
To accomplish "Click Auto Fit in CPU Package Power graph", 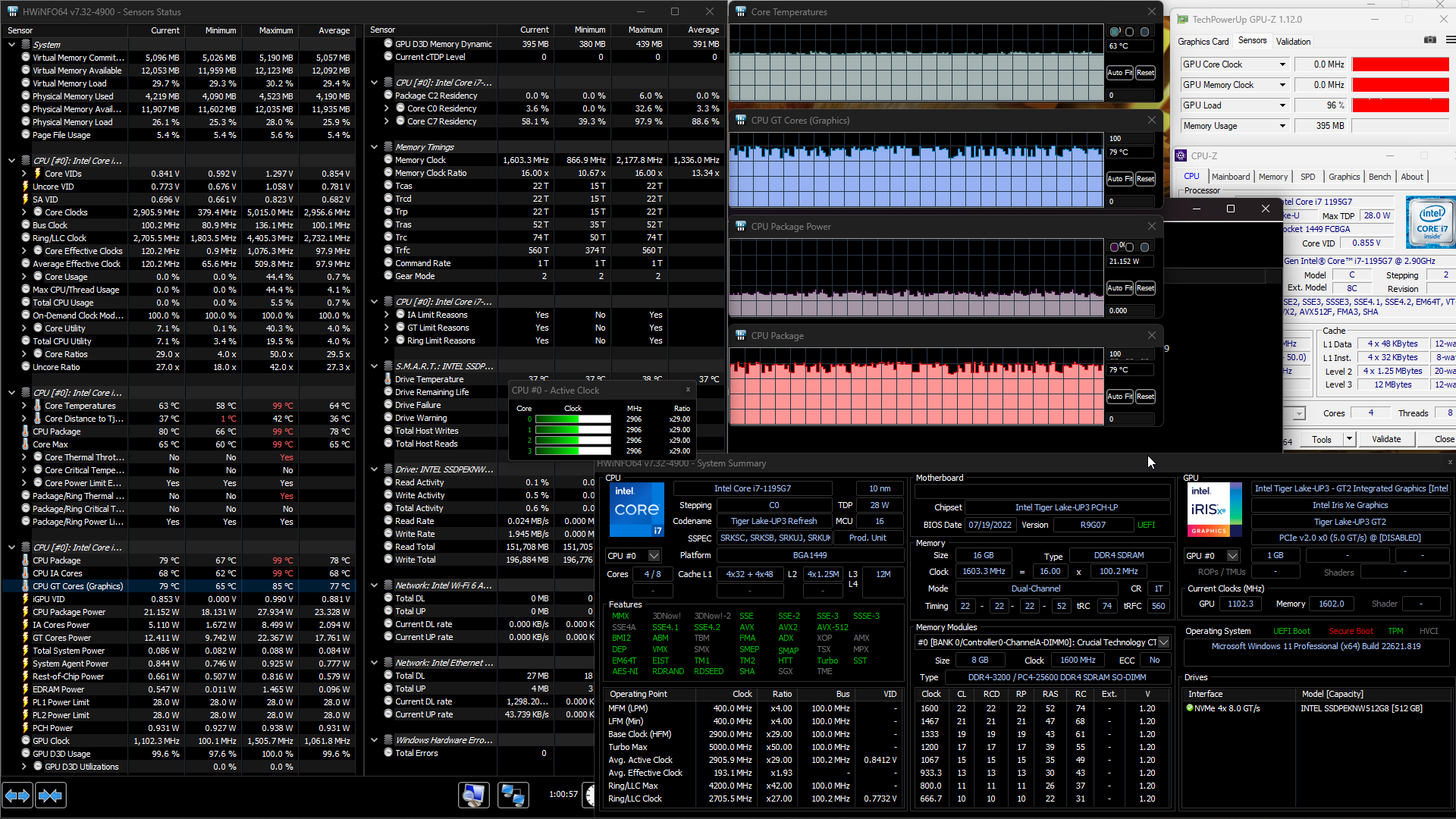I will coord(1119,288).
